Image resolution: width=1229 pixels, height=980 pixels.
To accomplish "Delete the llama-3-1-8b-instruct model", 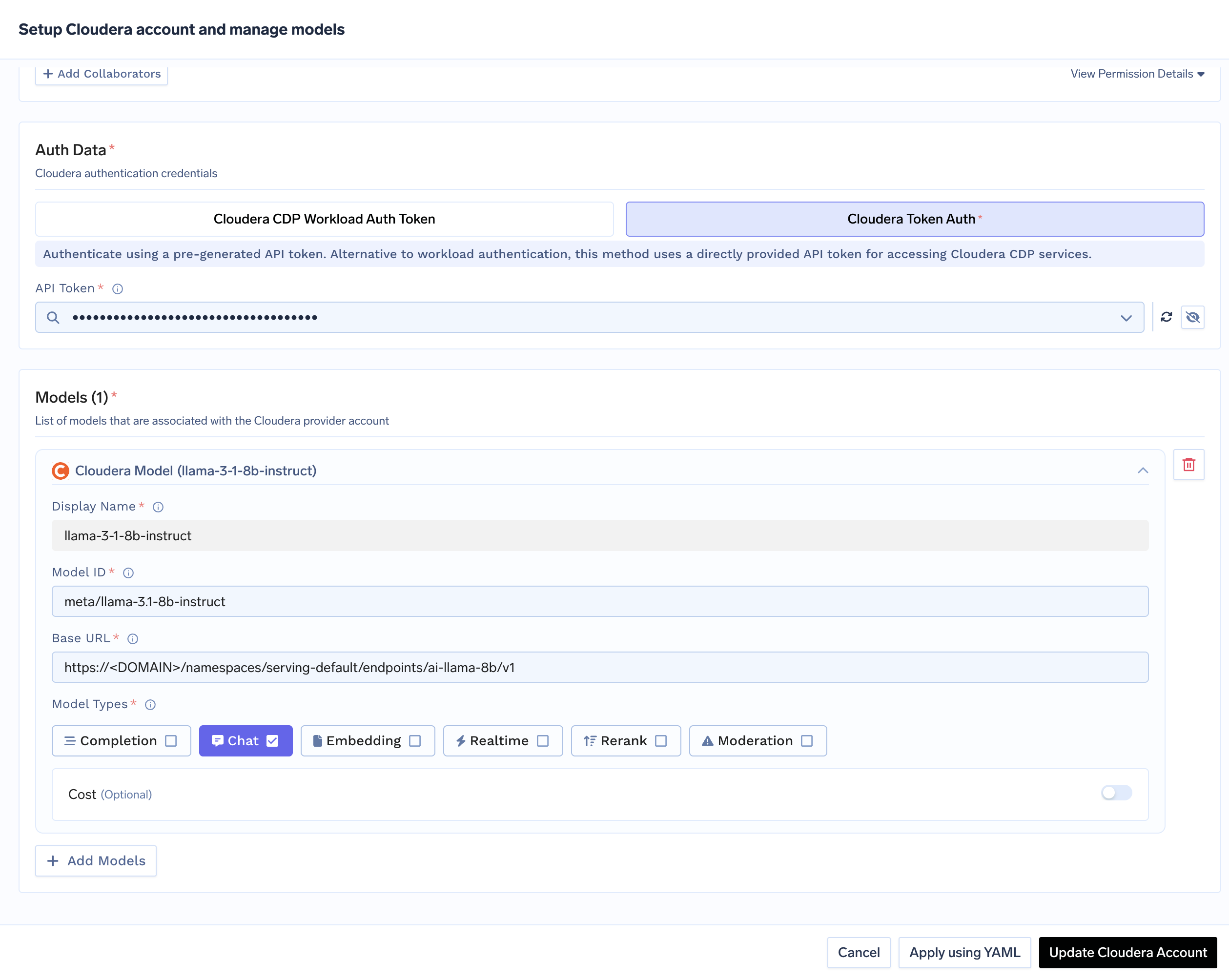I will click(1188, 465).
